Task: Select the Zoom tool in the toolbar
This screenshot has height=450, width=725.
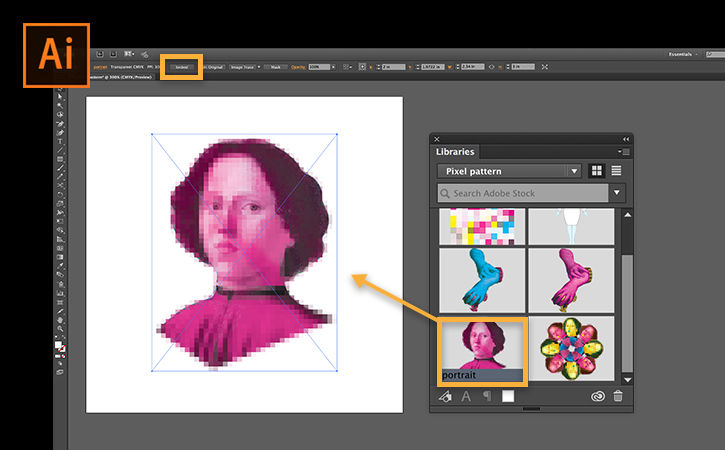Action: (x=60, y=329)
